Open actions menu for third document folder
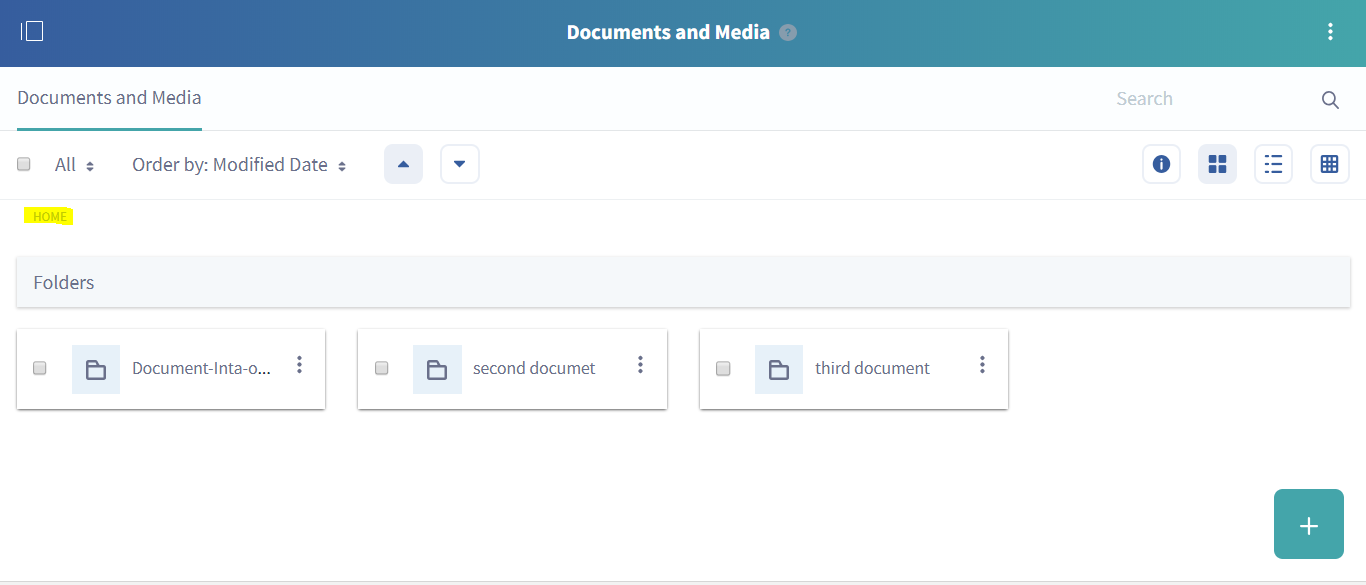The image size is (1366, 585). pos(982,365)
